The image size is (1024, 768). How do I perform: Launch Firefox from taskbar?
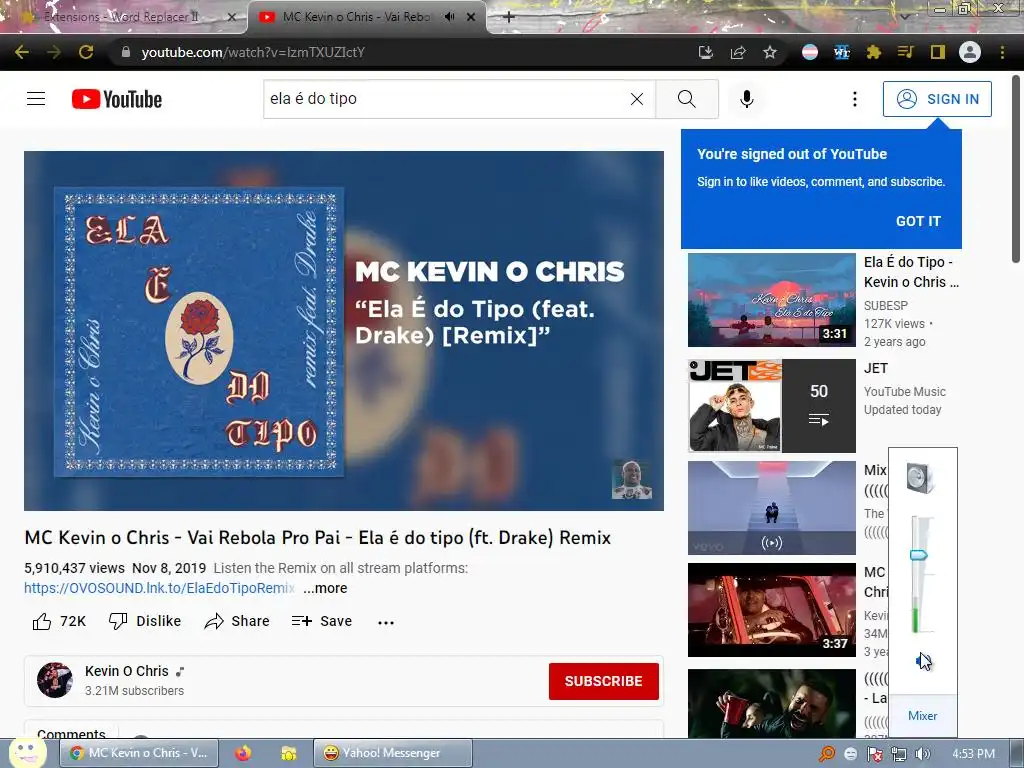point(243,754)
